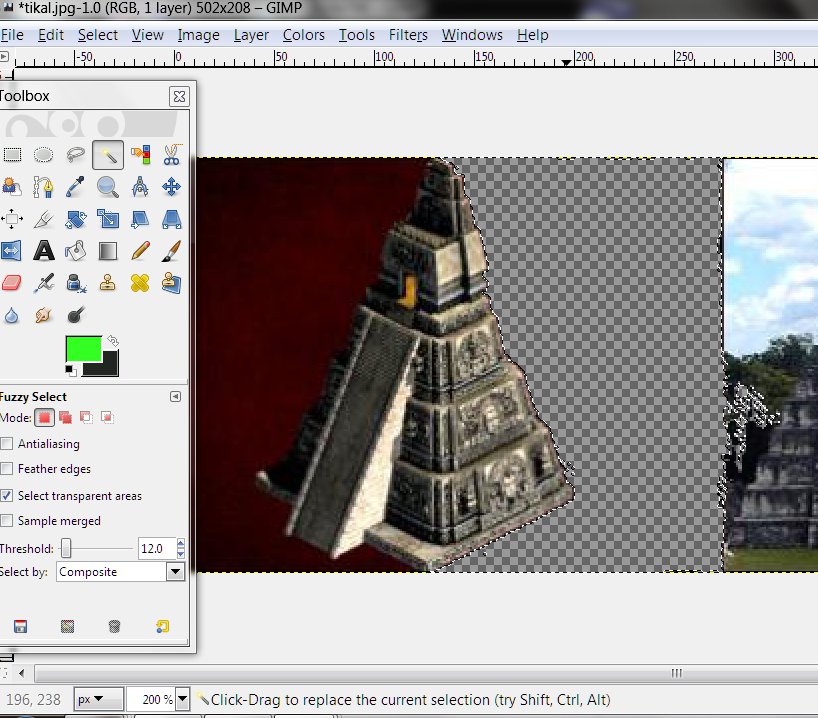Select the Scissors Select tool
The width and height of the screenshot is (818, 718).
click(171, 155)
